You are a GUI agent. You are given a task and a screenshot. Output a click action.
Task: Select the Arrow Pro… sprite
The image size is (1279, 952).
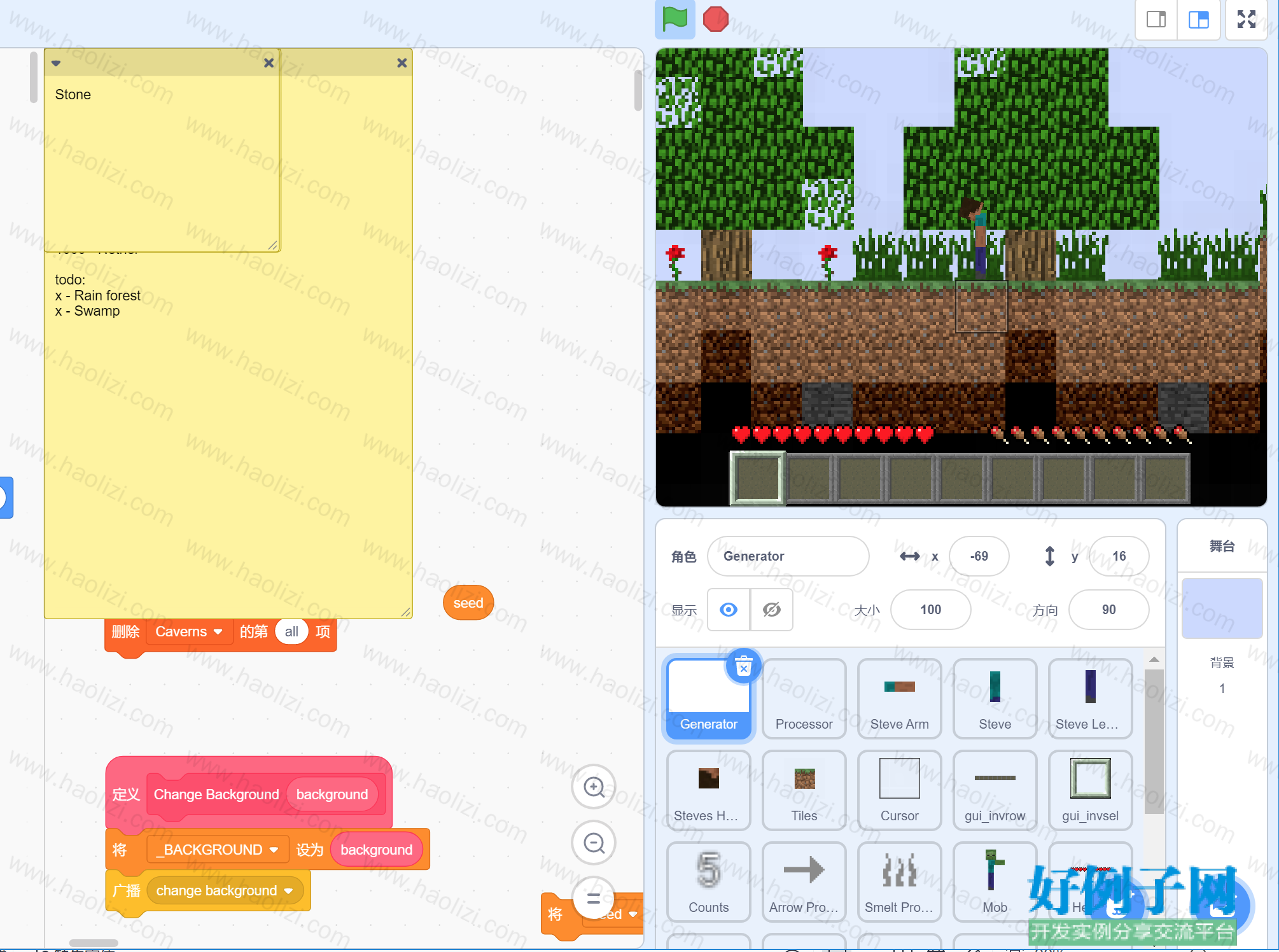click(x=804, y=881)
